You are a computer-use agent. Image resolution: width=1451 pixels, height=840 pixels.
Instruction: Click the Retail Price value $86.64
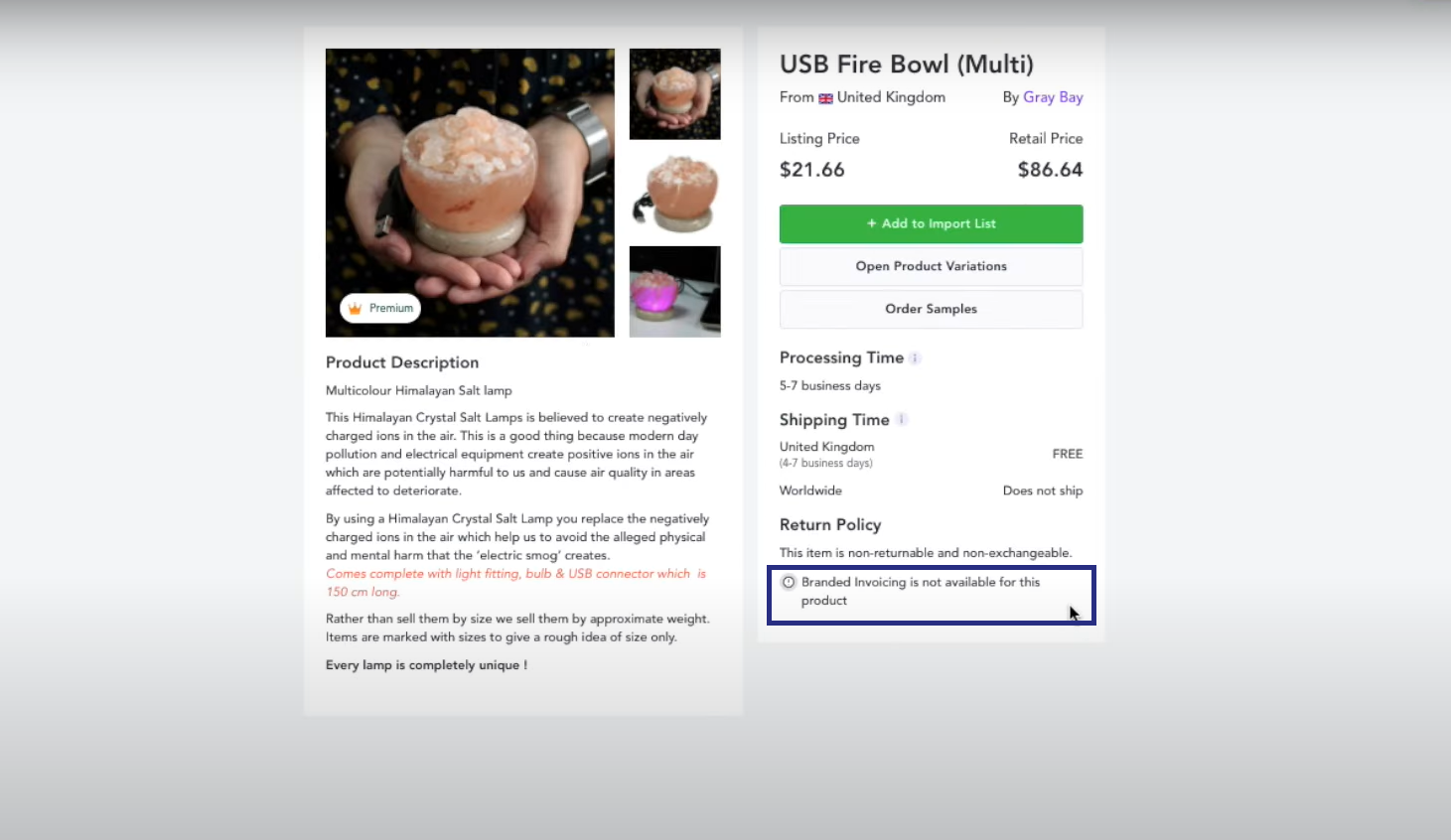(x=1050, y=170)
